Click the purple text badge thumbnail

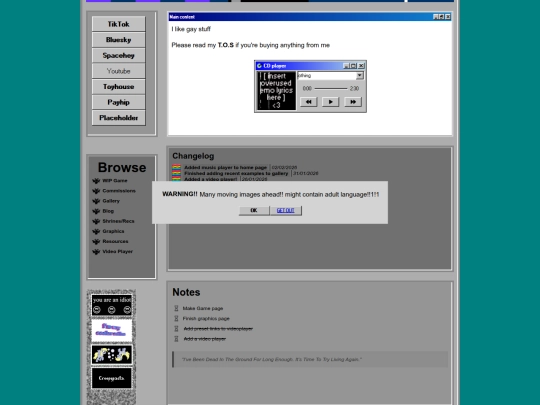click(x=112, y=330)
